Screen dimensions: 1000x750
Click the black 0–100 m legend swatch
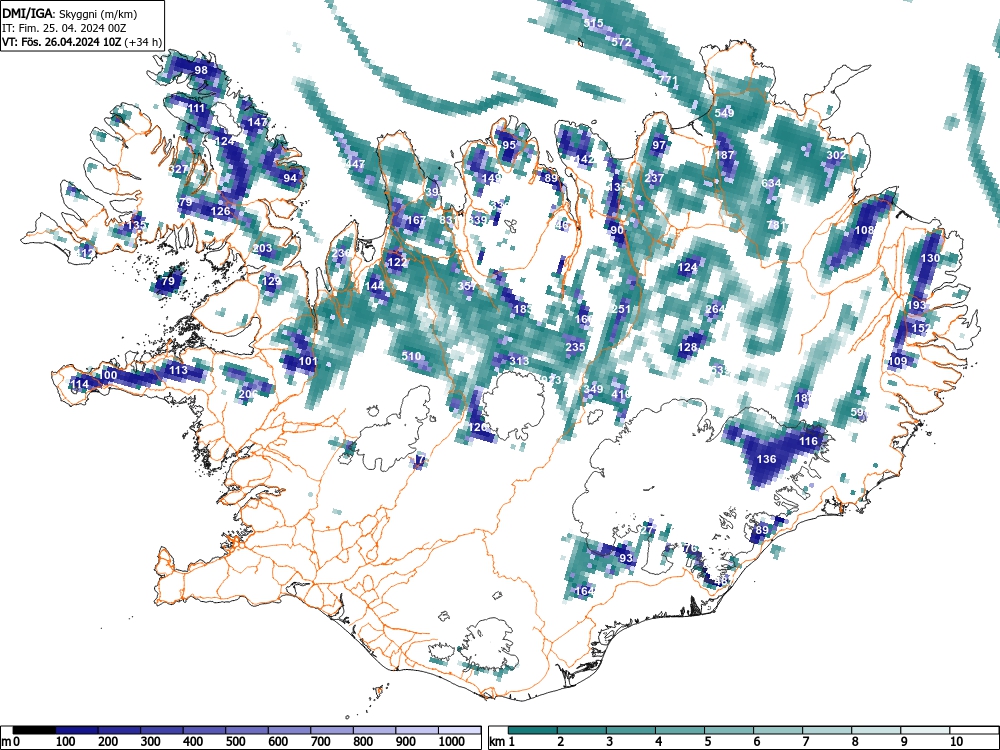click(34, 730)
